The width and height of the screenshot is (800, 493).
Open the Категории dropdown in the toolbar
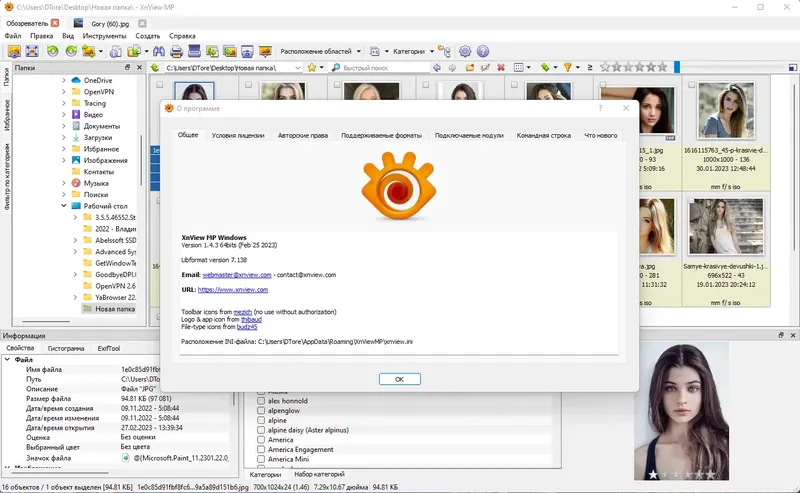pyautogui.click(x=414, y=51)
